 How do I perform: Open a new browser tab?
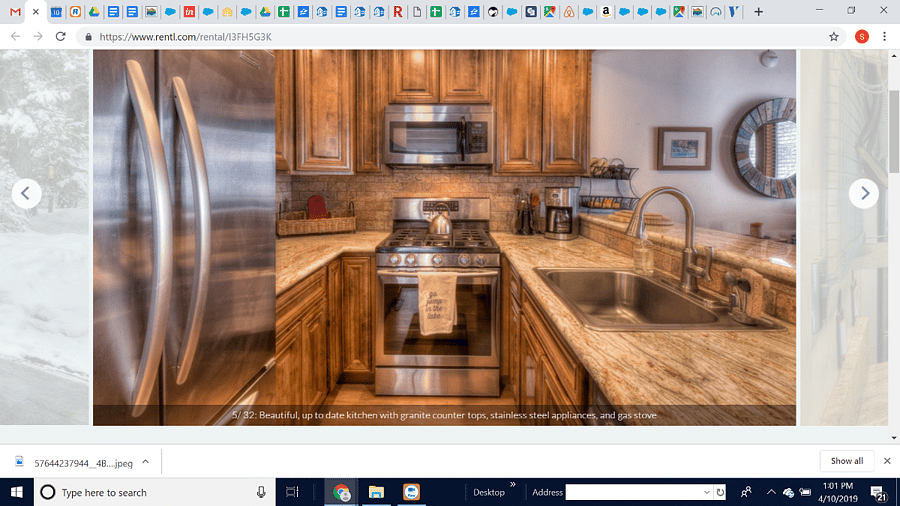[x=758, y=11]
